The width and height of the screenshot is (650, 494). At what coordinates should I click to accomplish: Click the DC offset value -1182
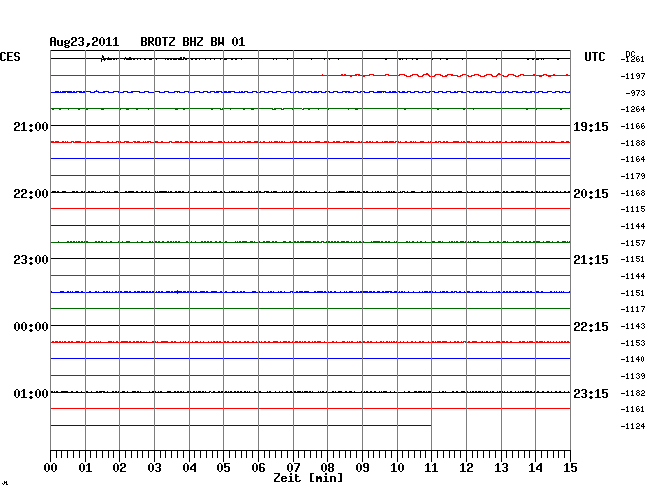pyautogui.click(x=632, y=393)
